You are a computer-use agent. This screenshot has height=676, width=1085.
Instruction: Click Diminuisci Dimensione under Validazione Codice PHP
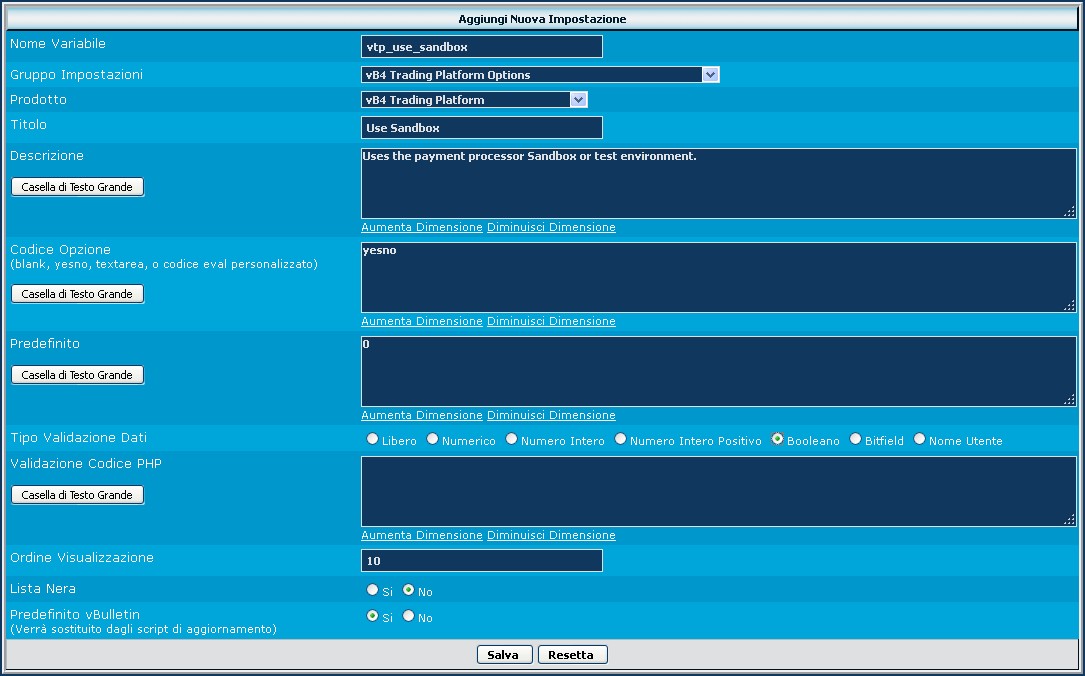(551, 535)
